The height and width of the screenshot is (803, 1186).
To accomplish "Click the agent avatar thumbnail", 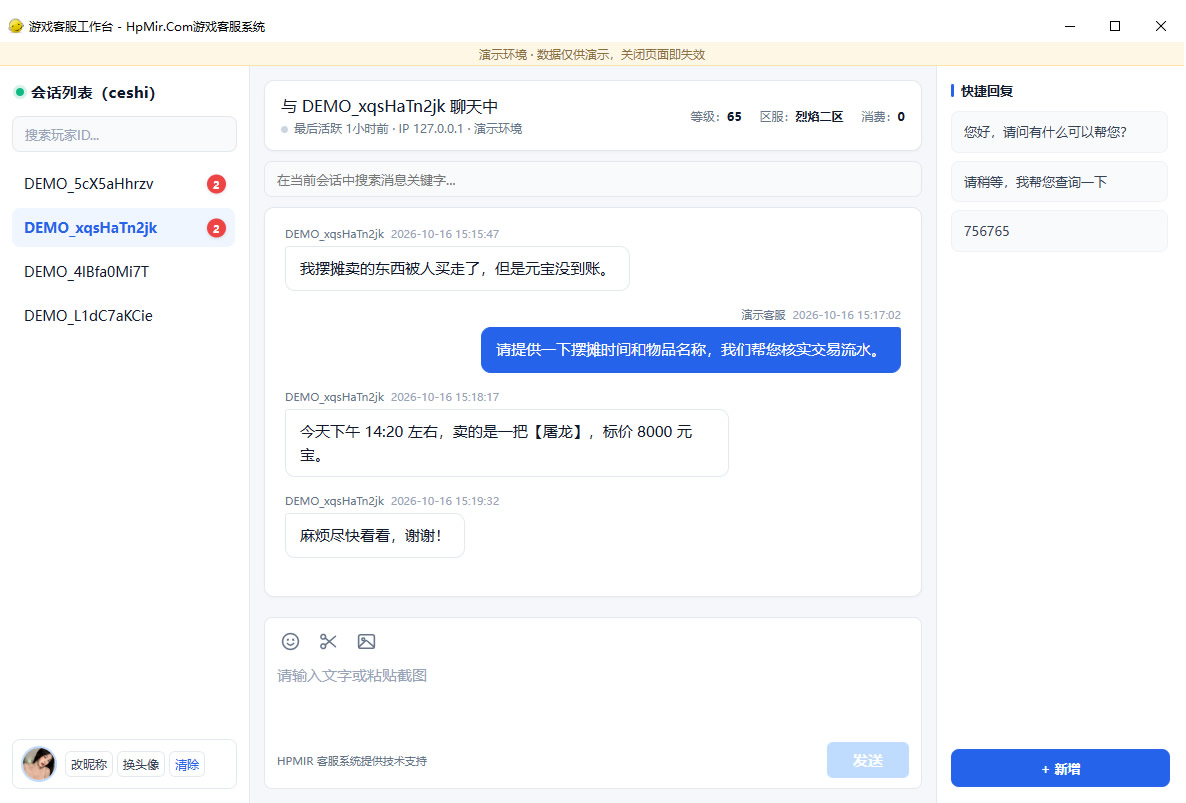I will click(39, 764).
